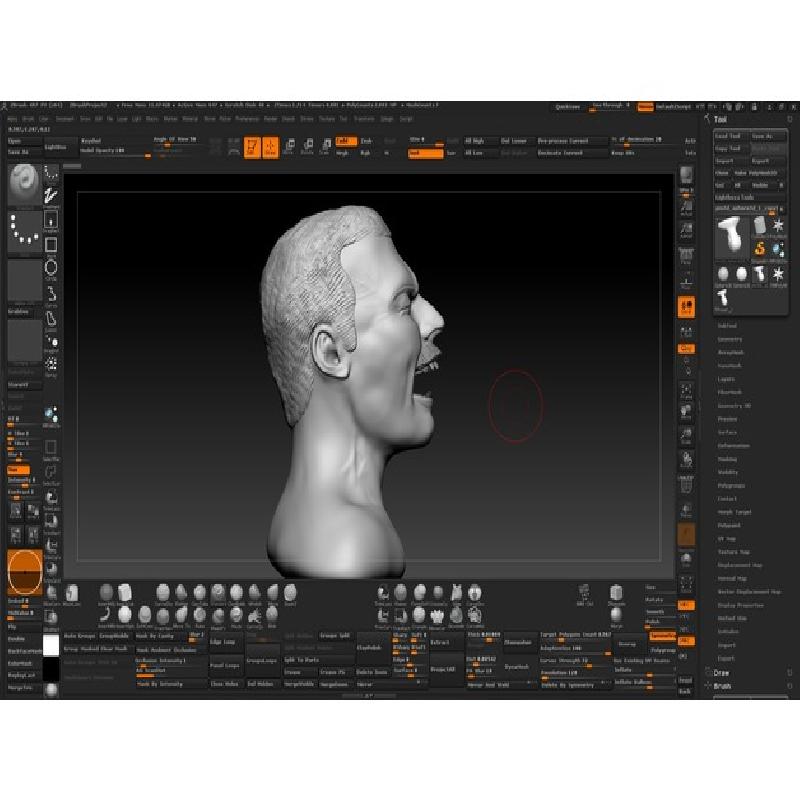Expand the Brush palette at bottom right
This screenshot has width=800, height=800.
pyautogui.click(x=722, y=686)
